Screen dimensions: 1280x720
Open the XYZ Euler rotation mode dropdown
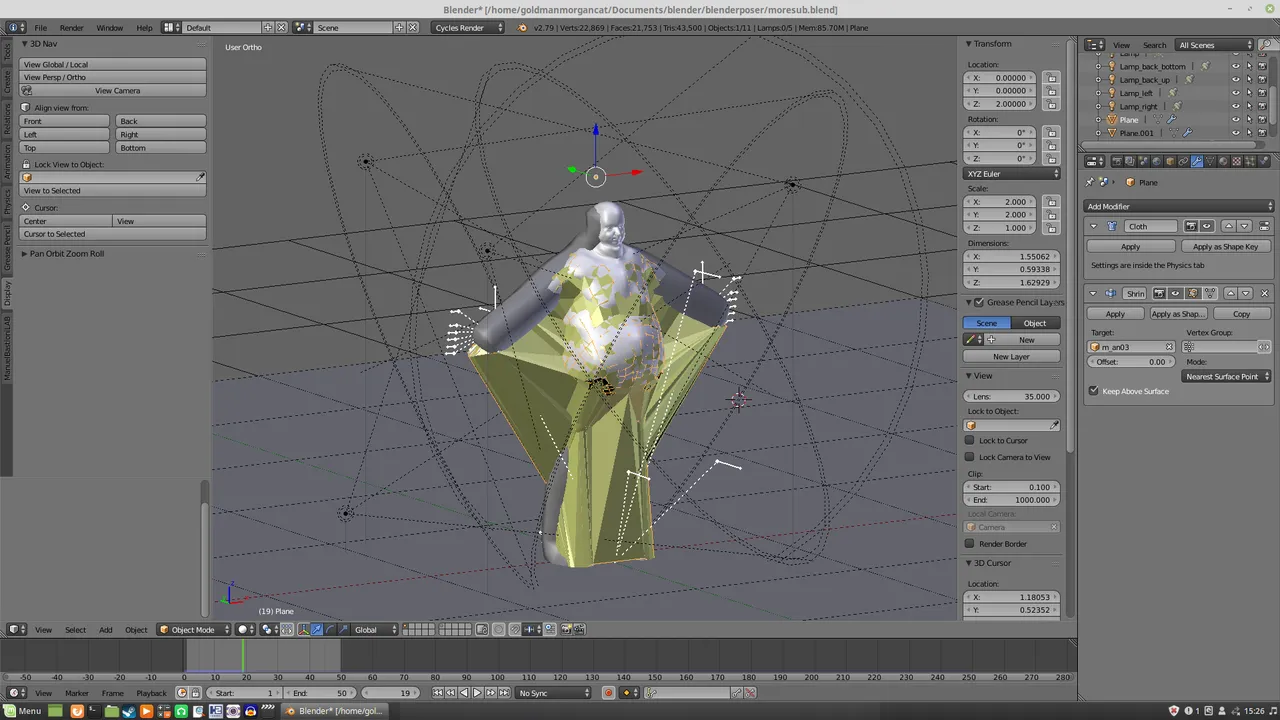pyautogui.click(x=1012, y=174)
